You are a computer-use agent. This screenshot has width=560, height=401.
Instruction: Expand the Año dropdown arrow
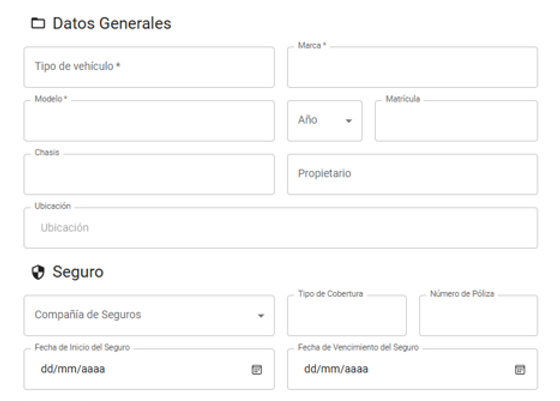tap(349, 121)
